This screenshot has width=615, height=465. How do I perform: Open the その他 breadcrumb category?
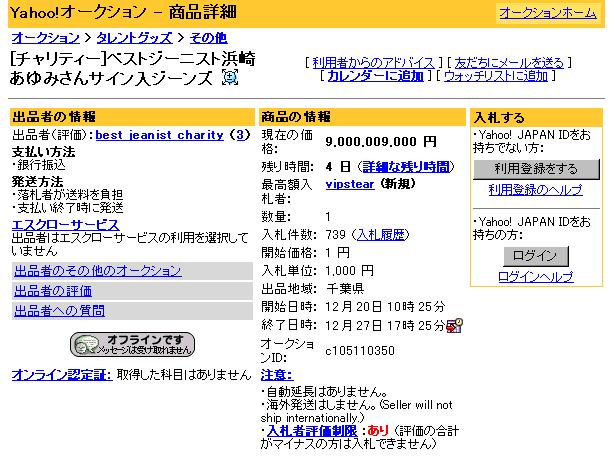point(208,38)
